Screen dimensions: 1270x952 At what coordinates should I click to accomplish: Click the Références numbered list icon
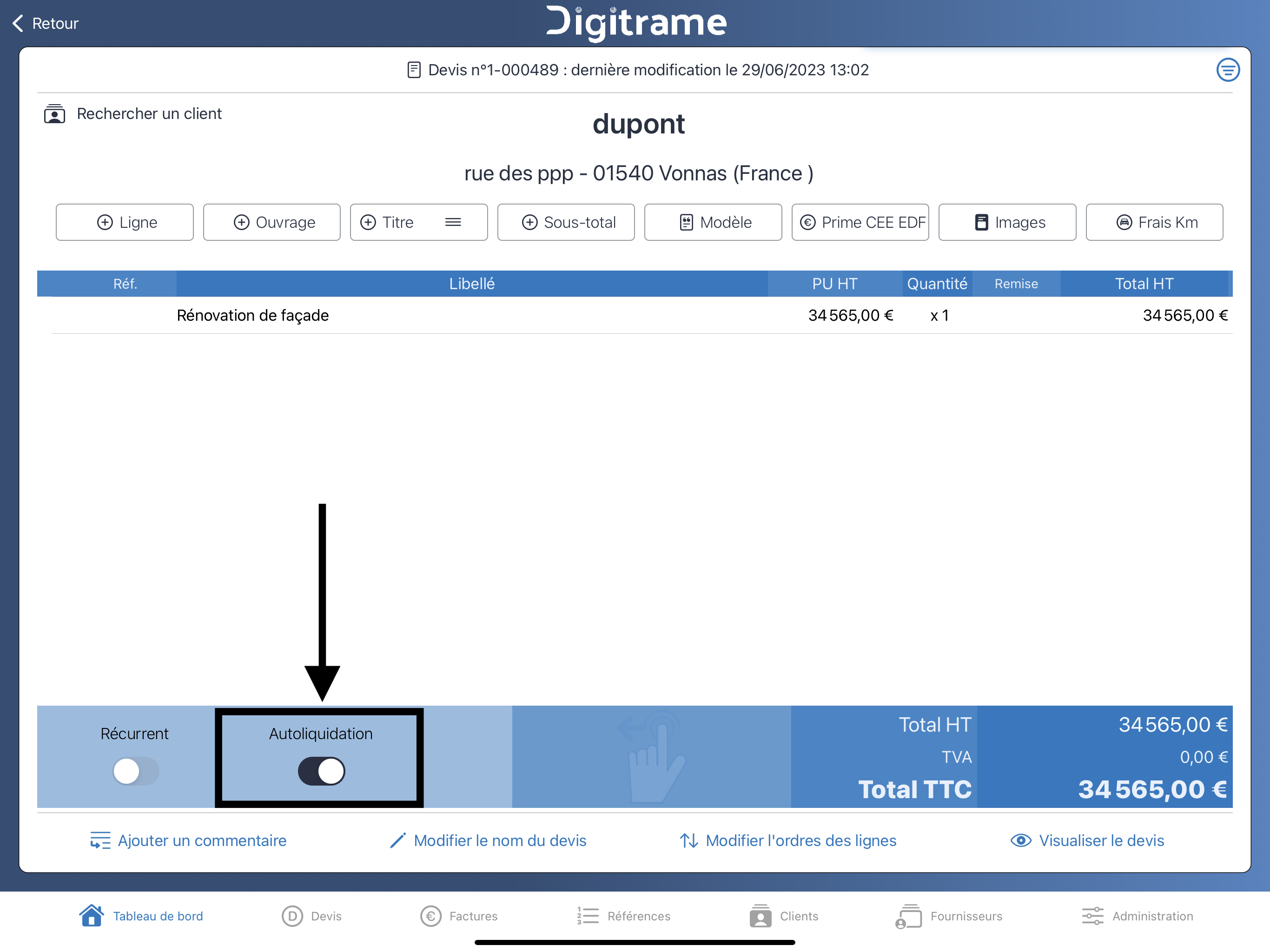click(588, 916)
